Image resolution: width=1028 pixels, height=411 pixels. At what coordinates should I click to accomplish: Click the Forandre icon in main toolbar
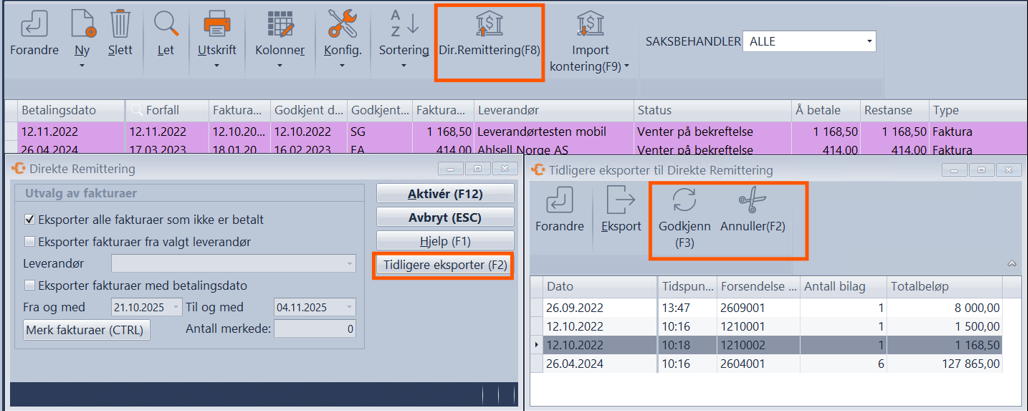33,24
